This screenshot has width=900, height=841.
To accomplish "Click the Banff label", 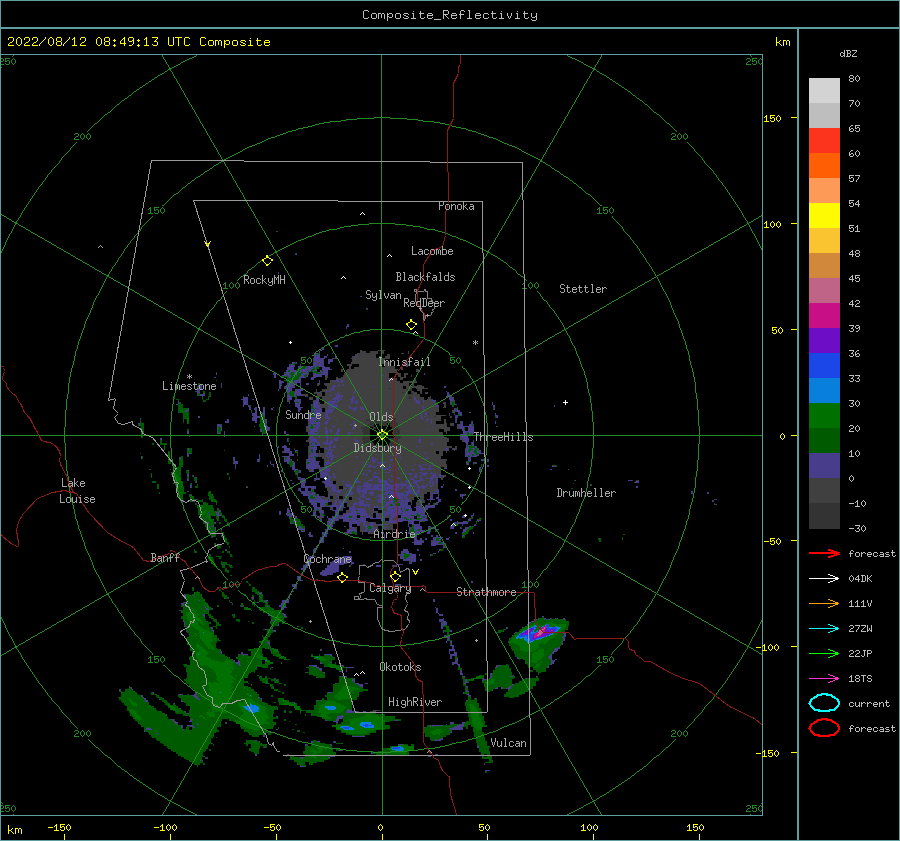I will coord(165,557).
